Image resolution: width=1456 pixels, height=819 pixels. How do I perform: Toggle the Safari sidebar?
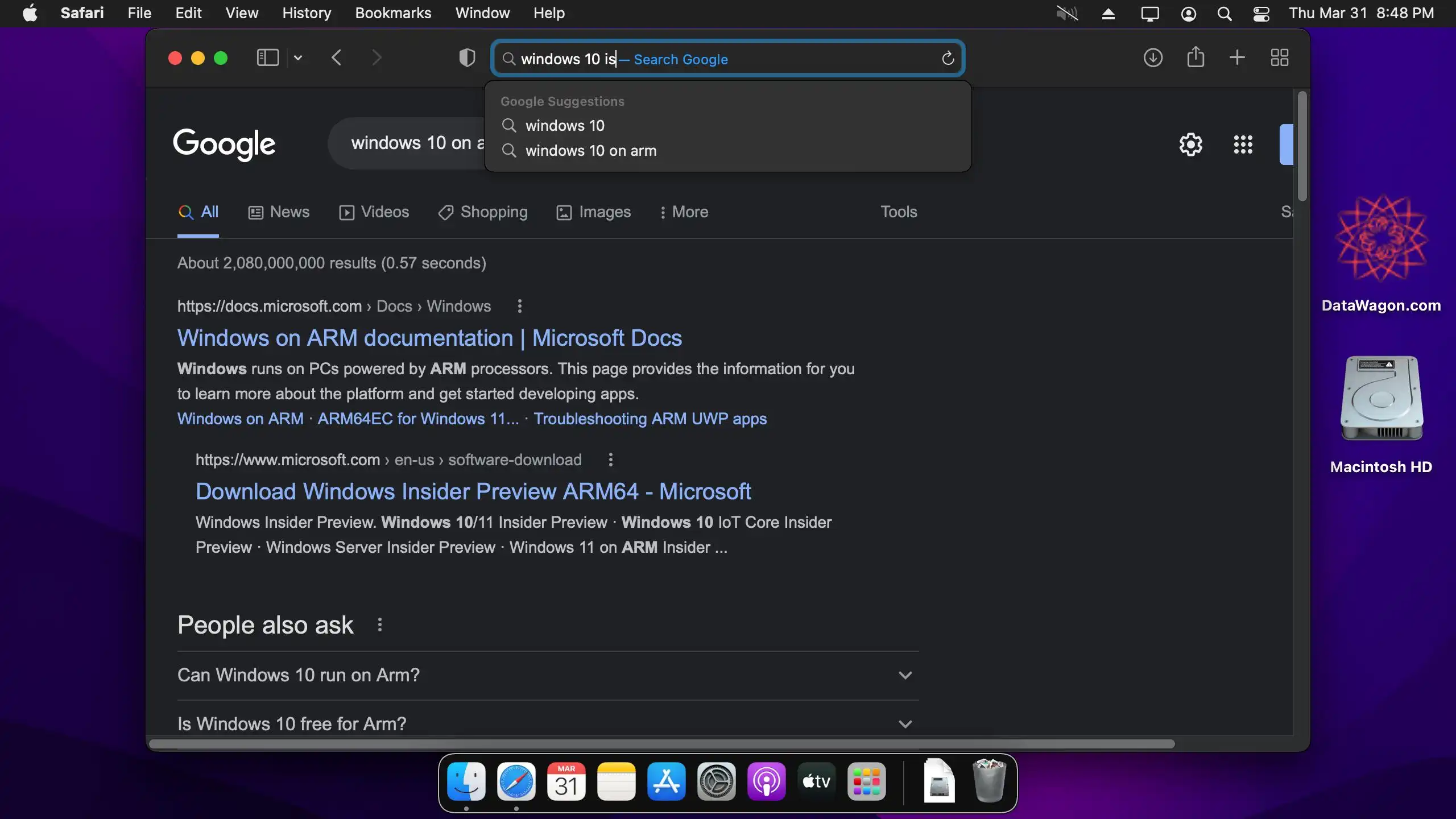point(268,57)
